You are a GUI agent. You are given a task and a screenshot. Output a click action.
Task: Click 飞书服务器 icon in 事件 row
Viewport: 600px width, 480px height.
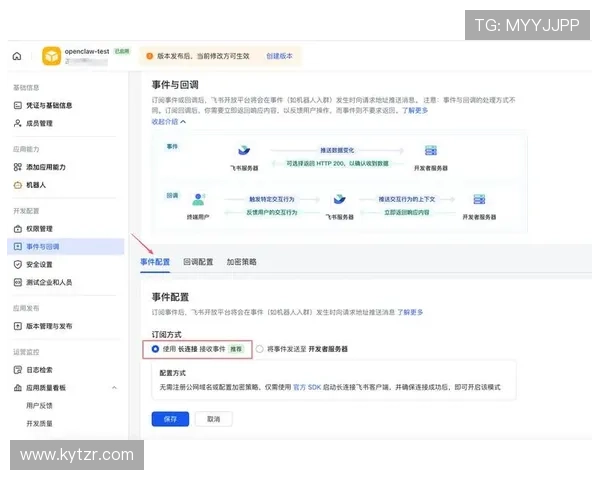(x=244, y=150)
